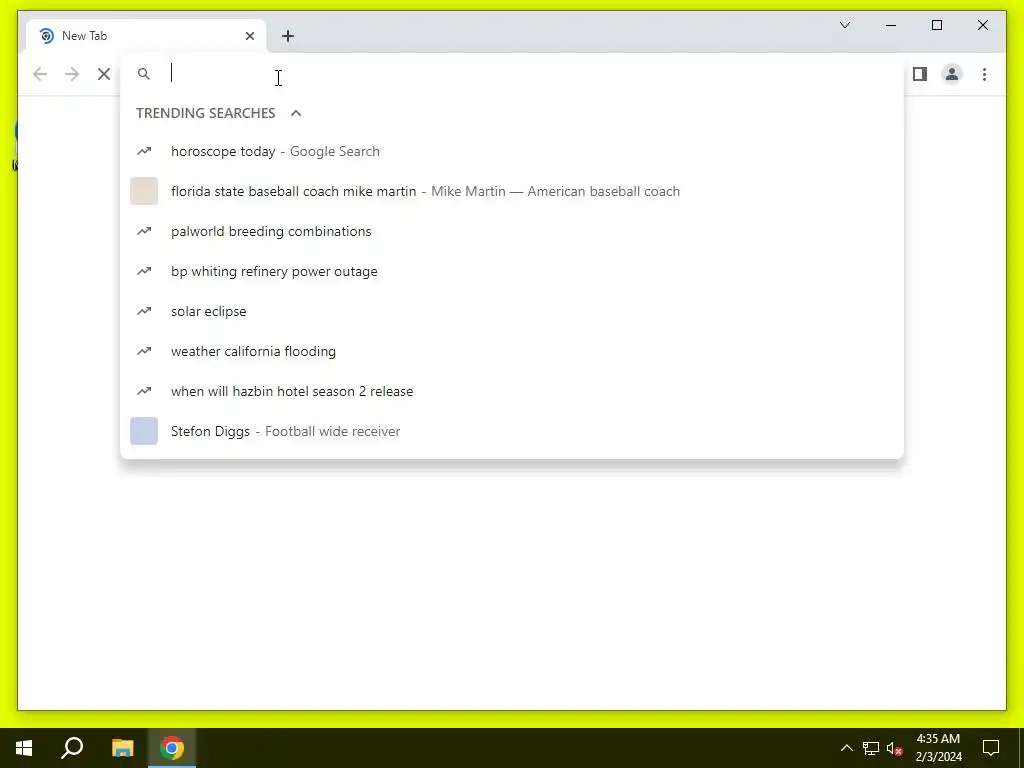This screenshot has height=768, width=1024.
Task: Maximize the Chrome window
Action: (x=936, y=25)
